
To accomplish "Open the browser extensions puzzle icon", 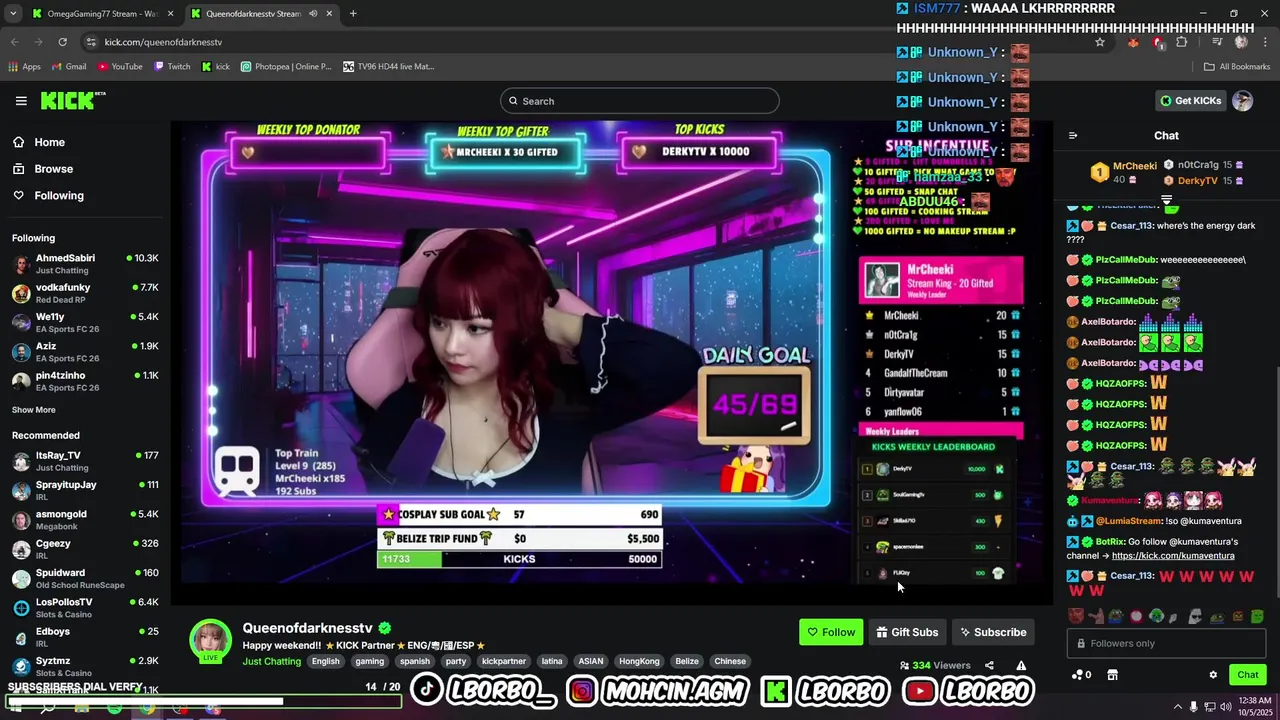I will click(1182, 42).
